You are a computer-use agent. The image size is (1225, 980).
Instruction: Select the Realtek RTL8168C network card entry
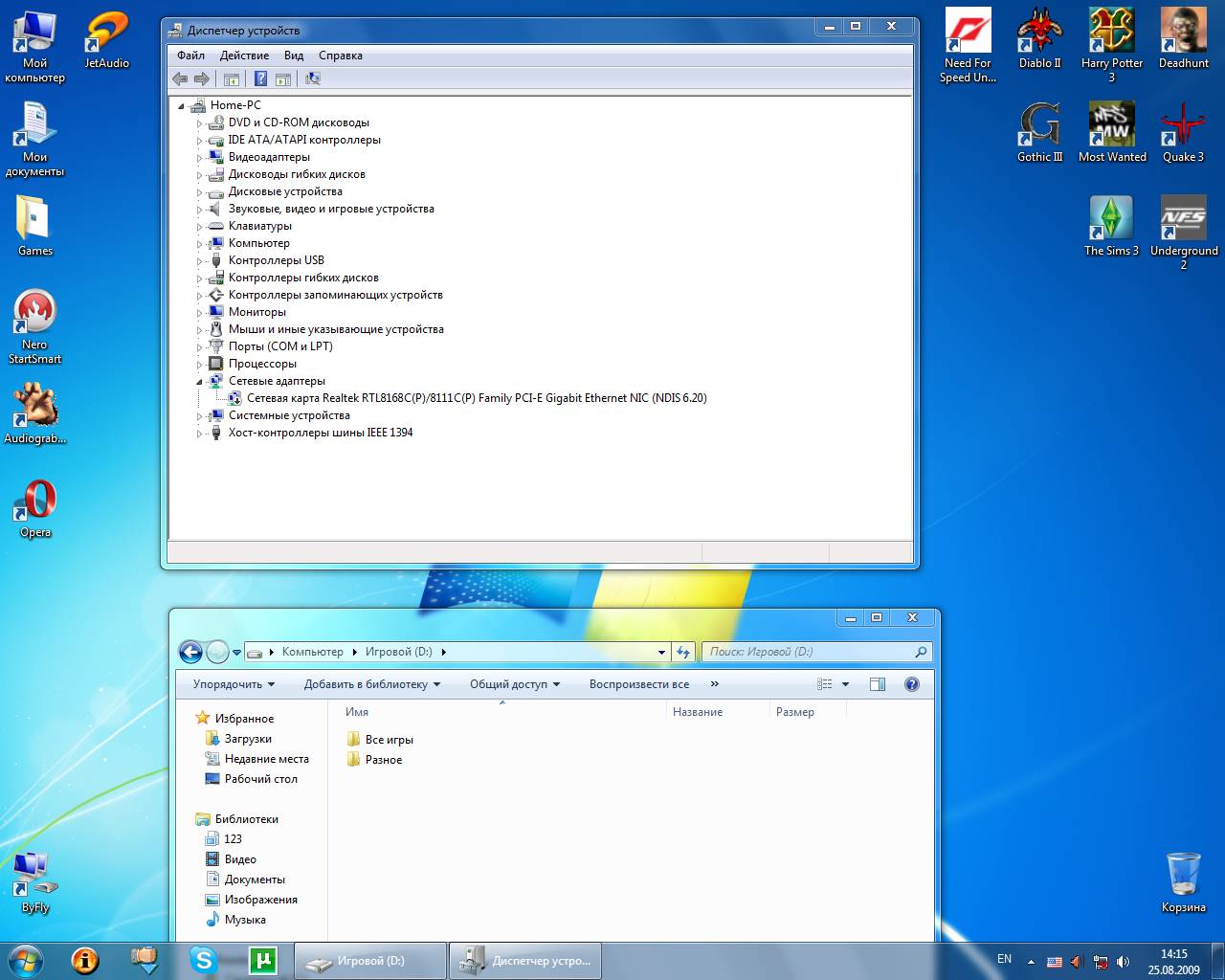click(476, 398)
